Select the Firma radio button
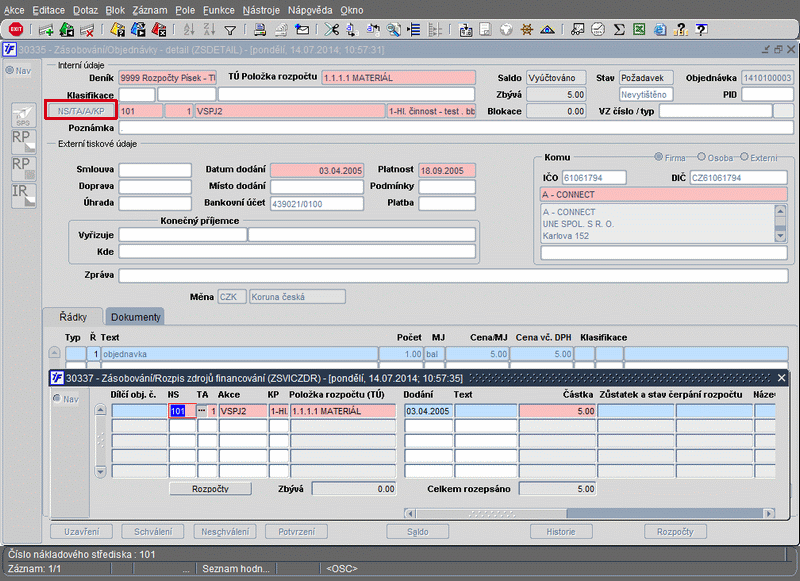The image size is (800, 581). click(657, 158)
